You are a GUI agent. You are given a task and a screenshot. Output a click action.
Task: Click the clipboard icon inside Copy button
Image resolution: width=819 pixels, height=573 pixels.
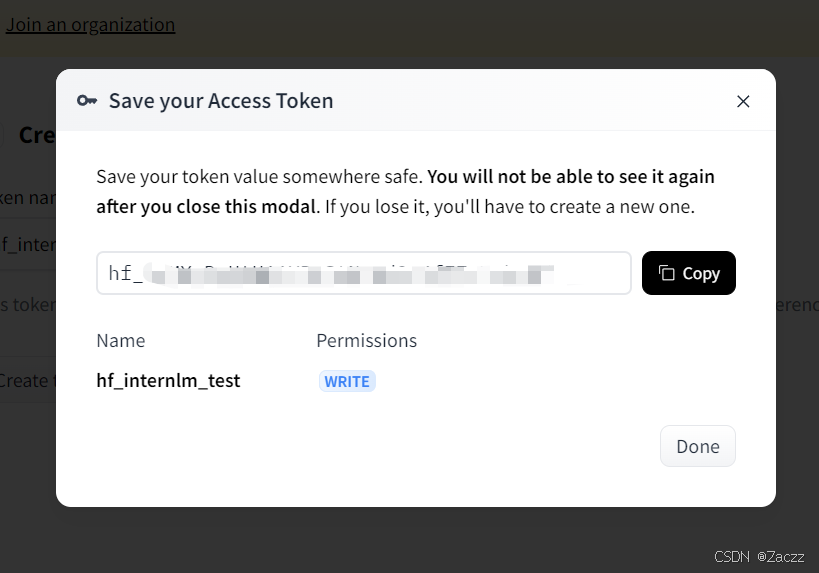click(x=666, y=273)
